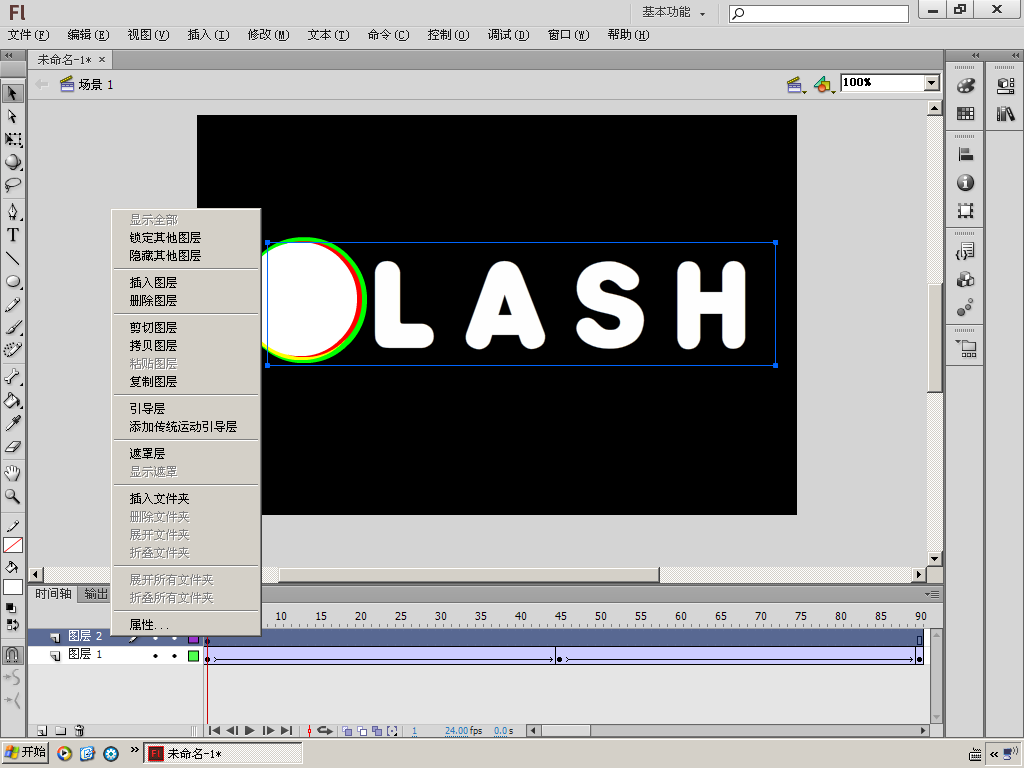
Task: Select the Subselection (white arrow) tool
Action: point(12,116)
